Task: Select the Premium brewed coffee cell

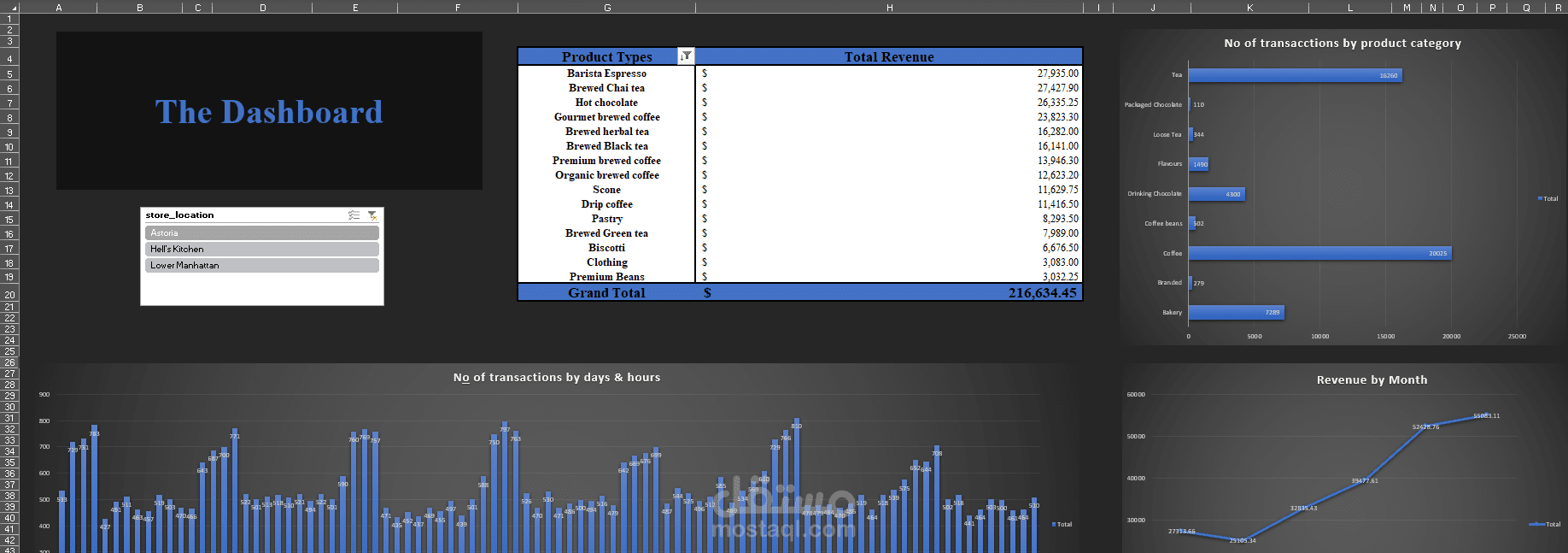Action: coord(607,161)
